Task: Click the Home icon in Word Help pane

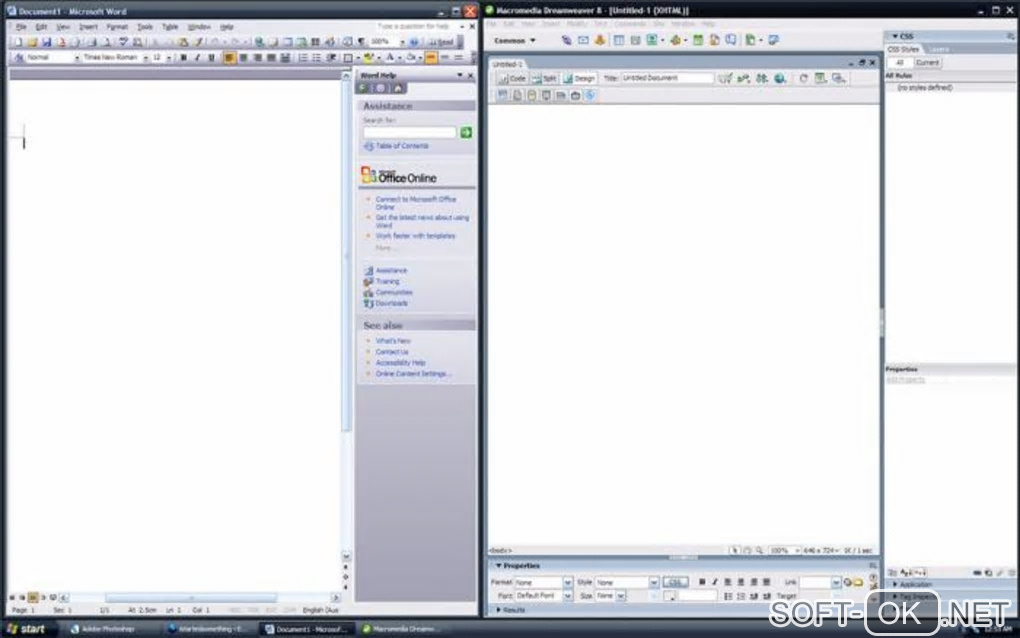Action: click(x=398, y=88)
